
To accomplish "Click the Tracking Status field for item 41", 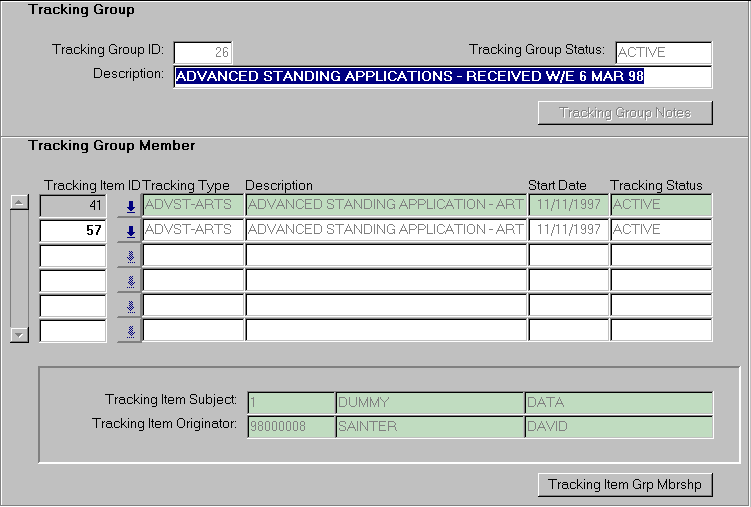I will (x=660, y=205).
